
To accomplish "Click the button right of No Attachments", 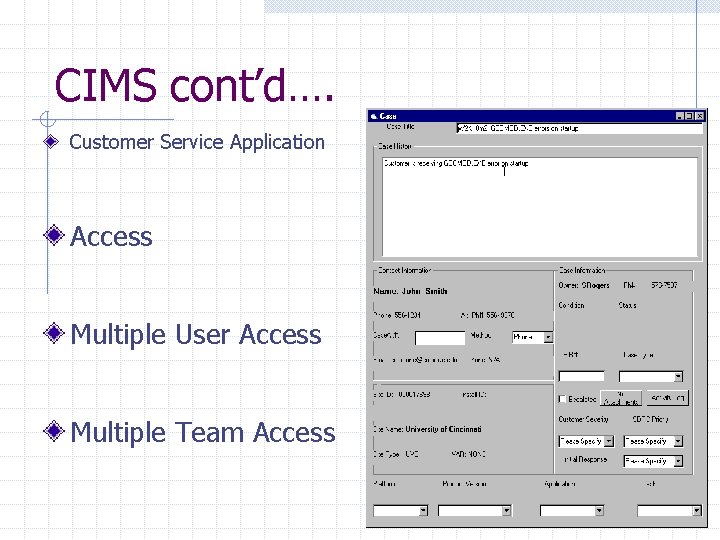I will coord(668,398).
